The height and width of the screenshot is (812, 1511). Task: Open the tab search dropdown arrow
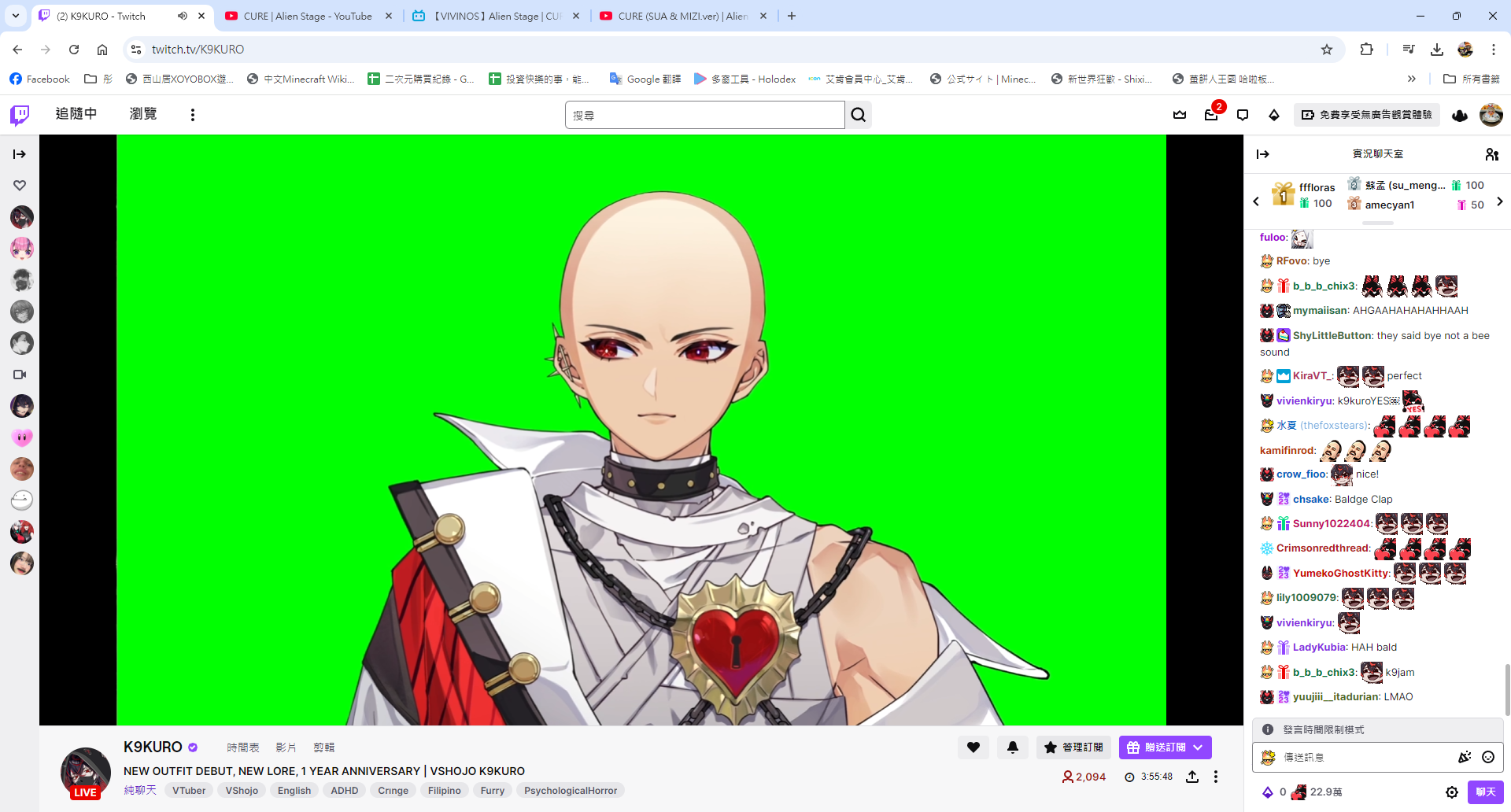click(15, 16)
